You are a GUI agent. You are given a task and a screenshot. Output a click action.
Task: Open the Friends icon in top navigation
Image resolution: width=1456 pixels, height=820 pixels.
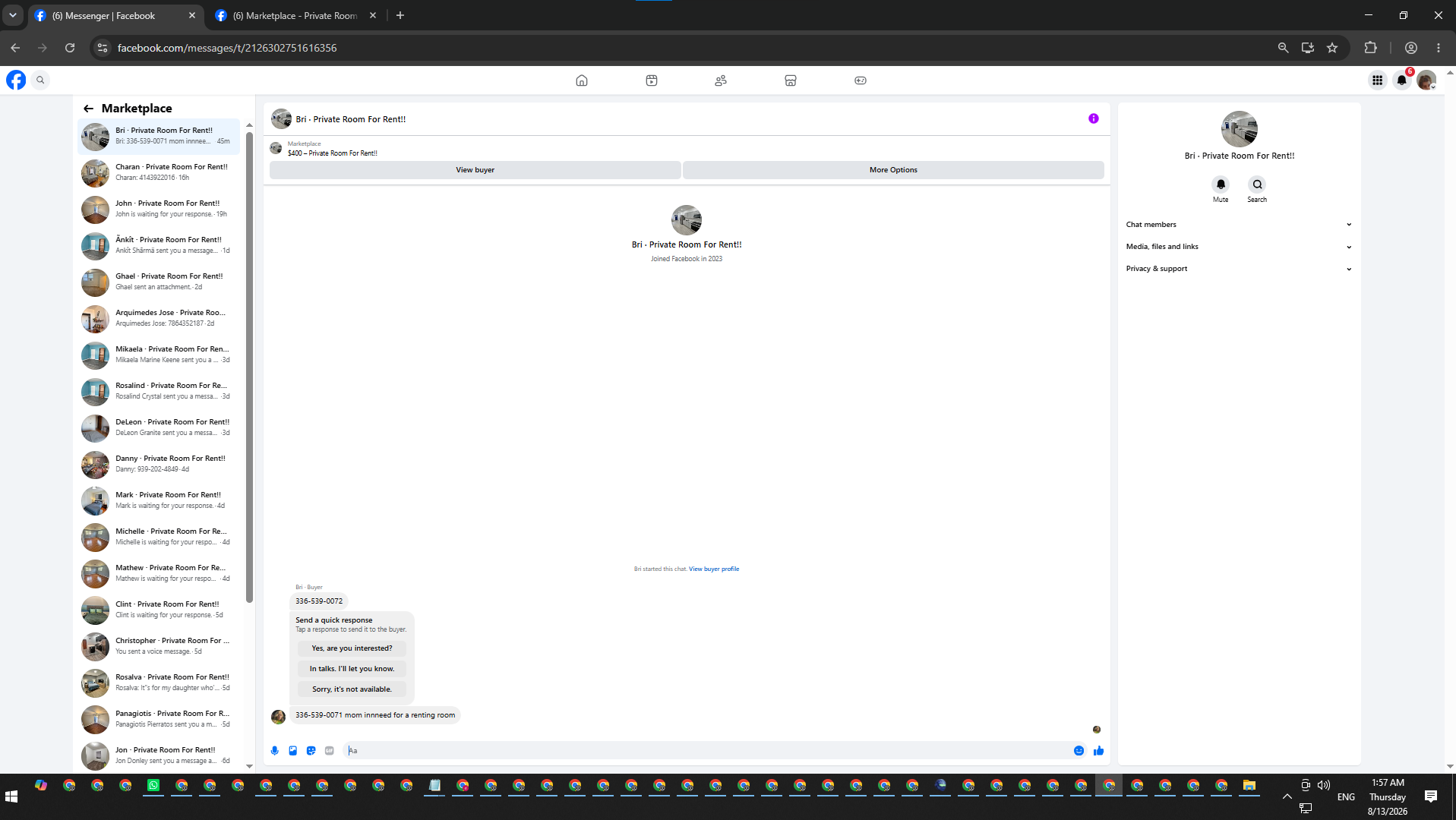point(721,80)
